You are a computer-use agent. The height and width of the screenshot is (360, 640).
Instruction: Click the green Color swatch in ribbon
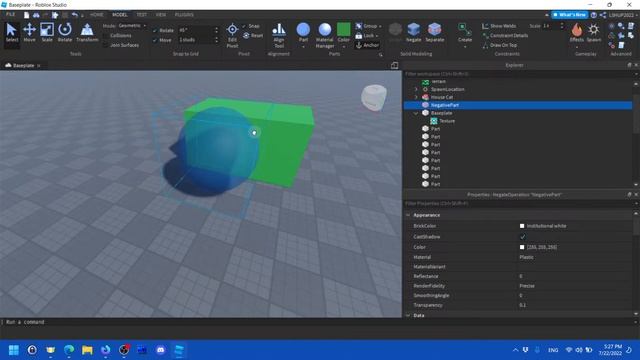(344, 29)
